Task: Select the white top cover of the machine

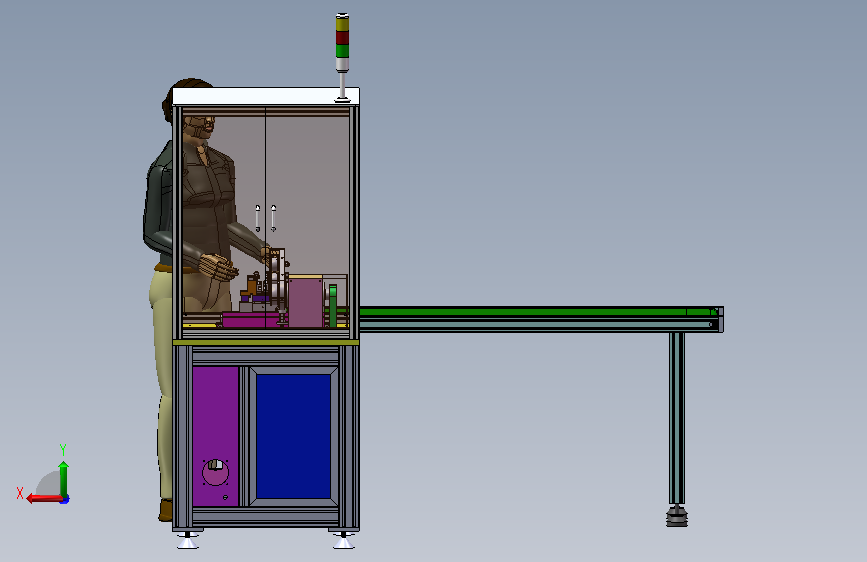Action: pyautogui.click(x=266, y=96)
